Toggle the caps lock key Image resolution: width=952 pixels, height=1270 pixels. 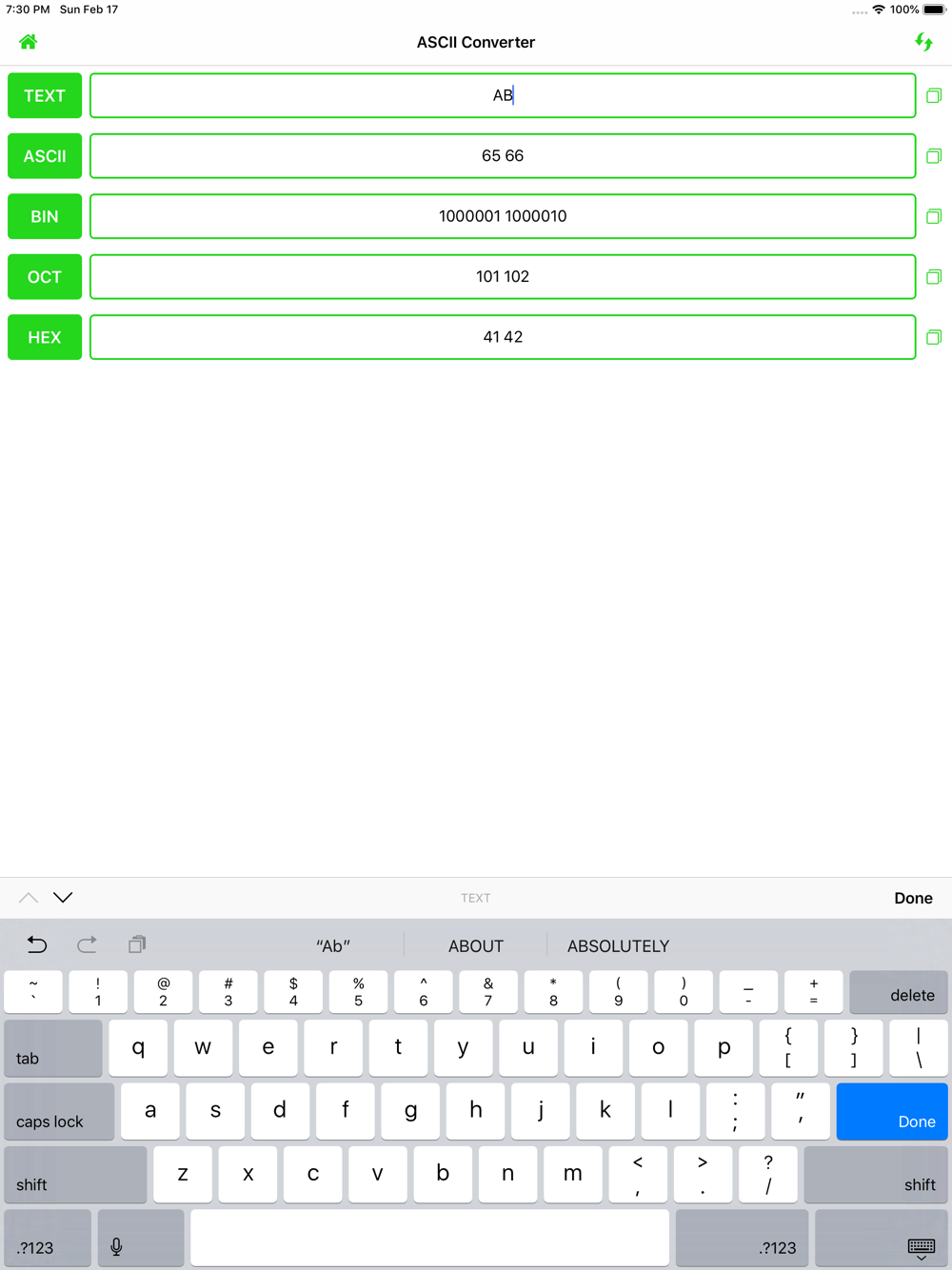point(59,1112)
